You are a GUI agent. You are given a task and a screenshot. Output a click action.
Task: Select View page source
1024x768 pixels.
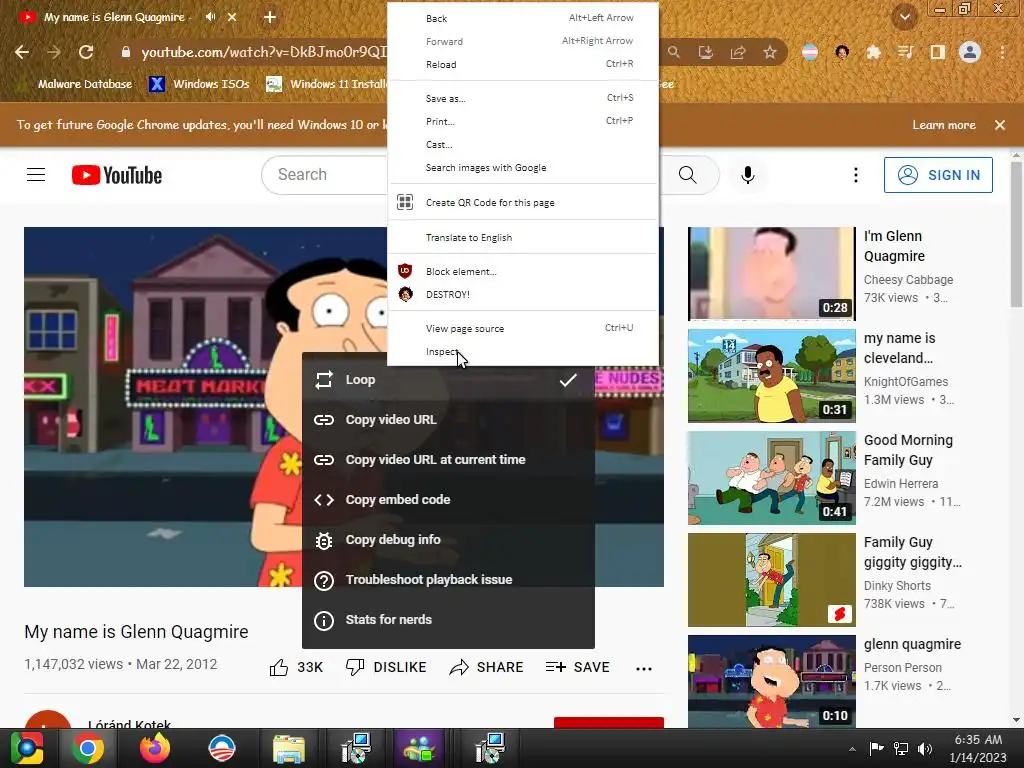pyautogui.click(x=522, y=328)
